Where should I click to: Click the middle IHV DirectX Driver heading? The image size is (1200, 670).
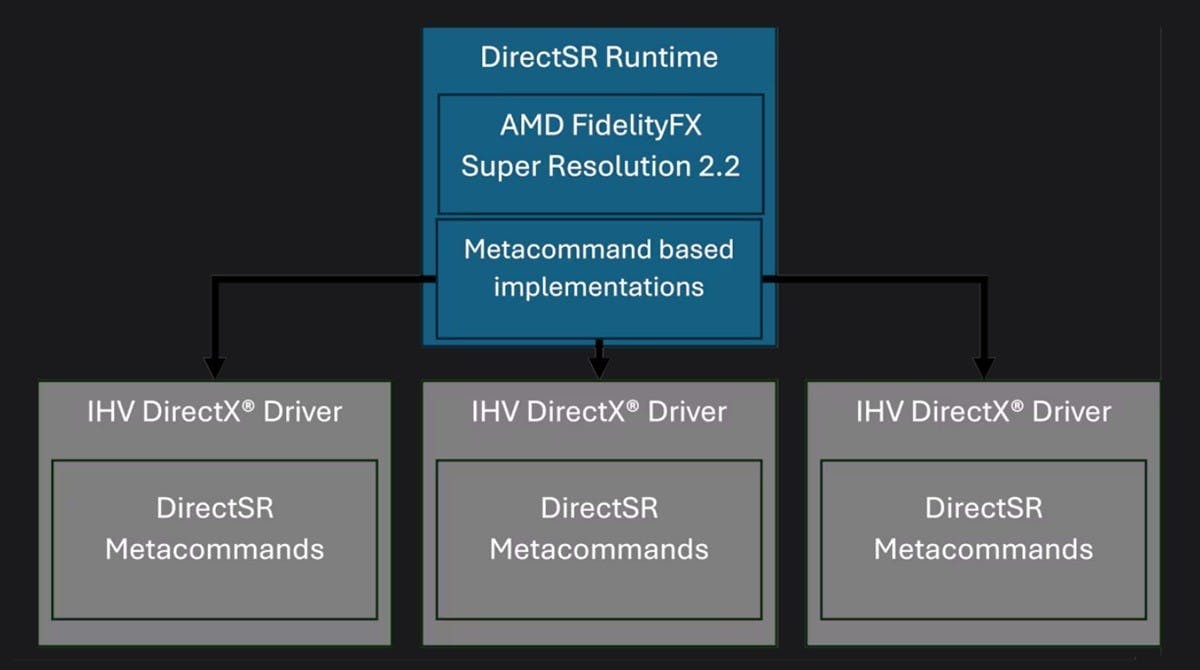click(x=599, y=411)
